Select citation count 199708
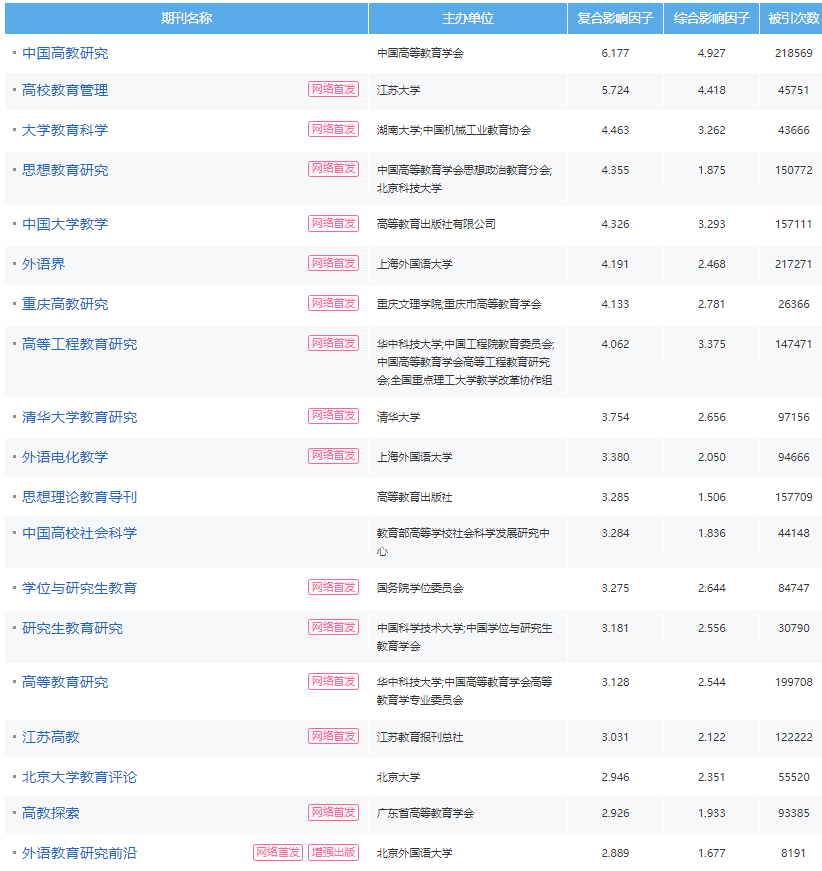The width and height of the screenshot is (822, 871). (x=794, y=682)
